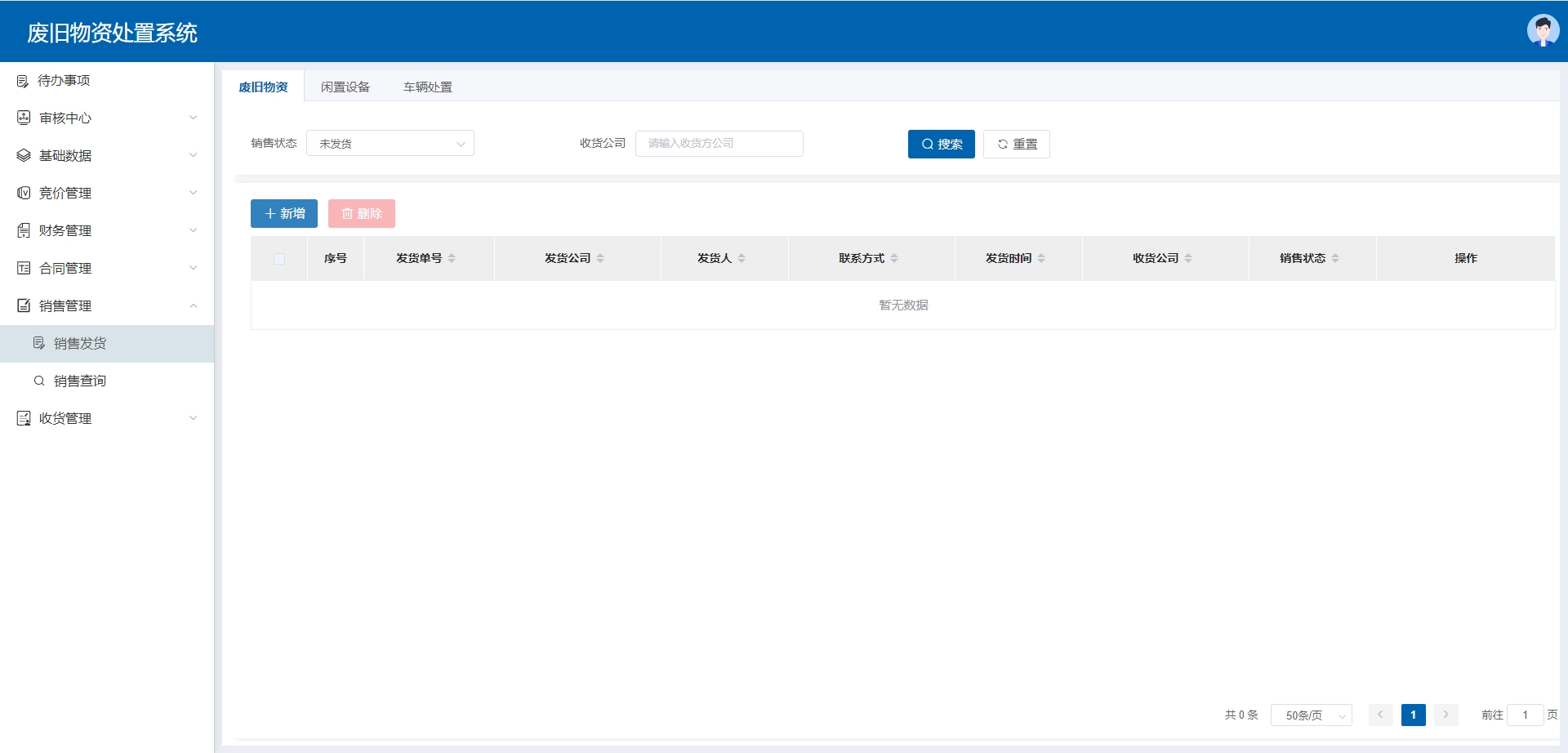Open the 销售状态 dropdown

pyautogui.click(x=390, y=144)
